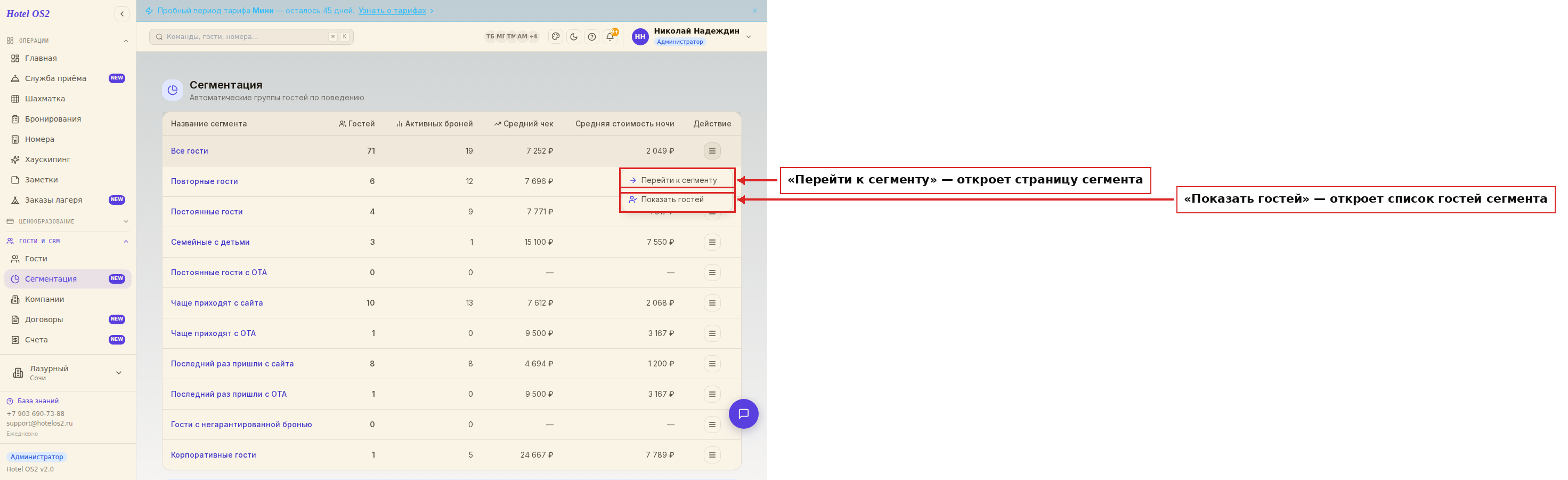Open the Все гости segment link
1568x480 pixels.
[189, 151]
